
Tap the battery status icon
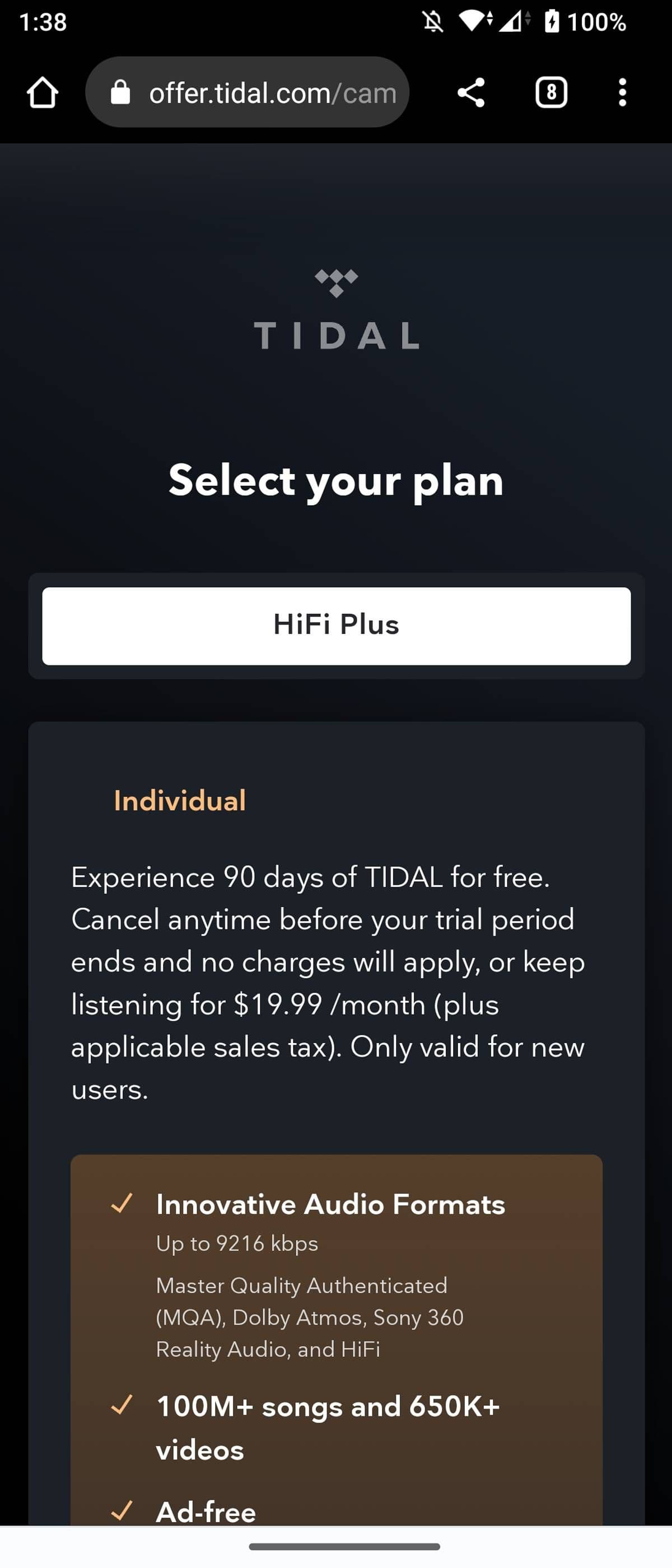(x=552, y=22)
